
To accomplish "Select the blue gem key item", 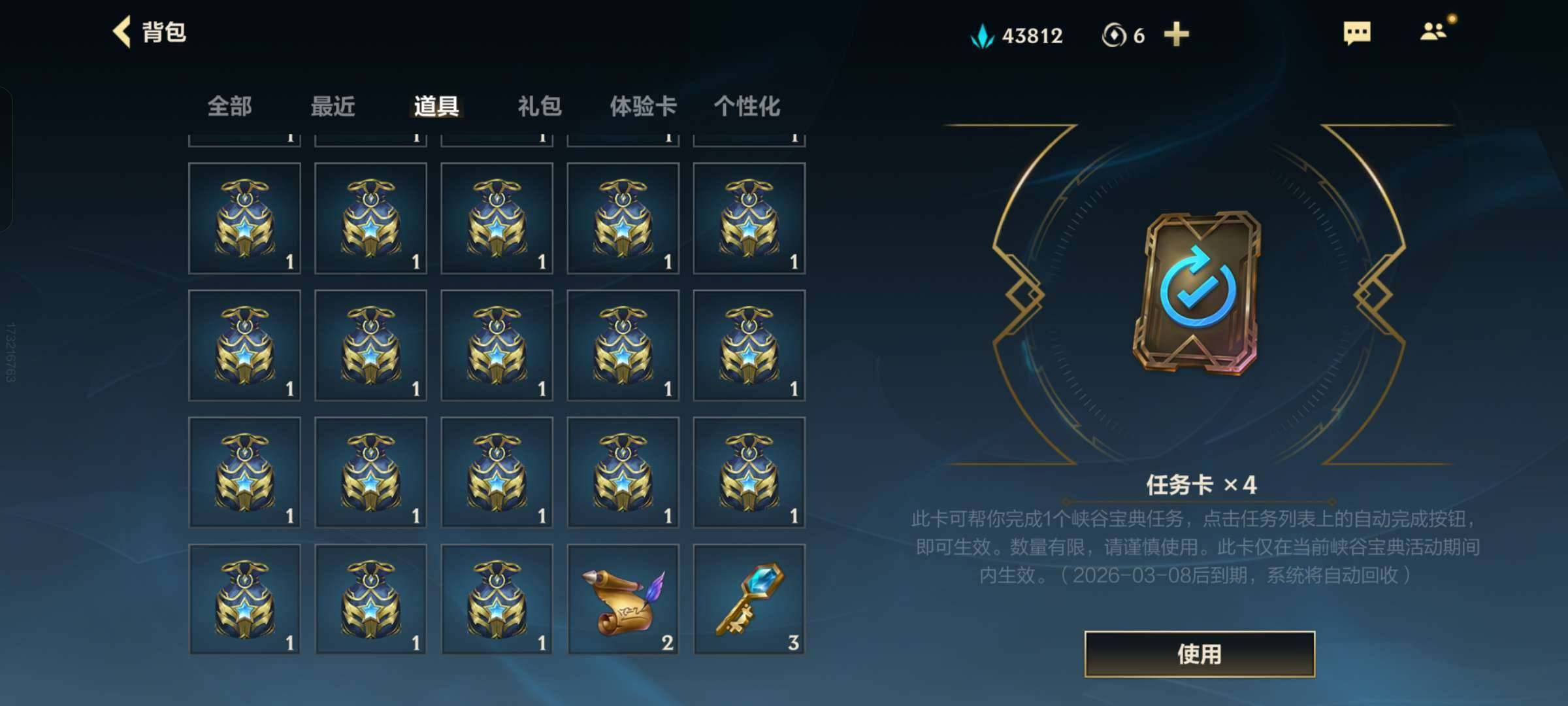I will [749, 599].
